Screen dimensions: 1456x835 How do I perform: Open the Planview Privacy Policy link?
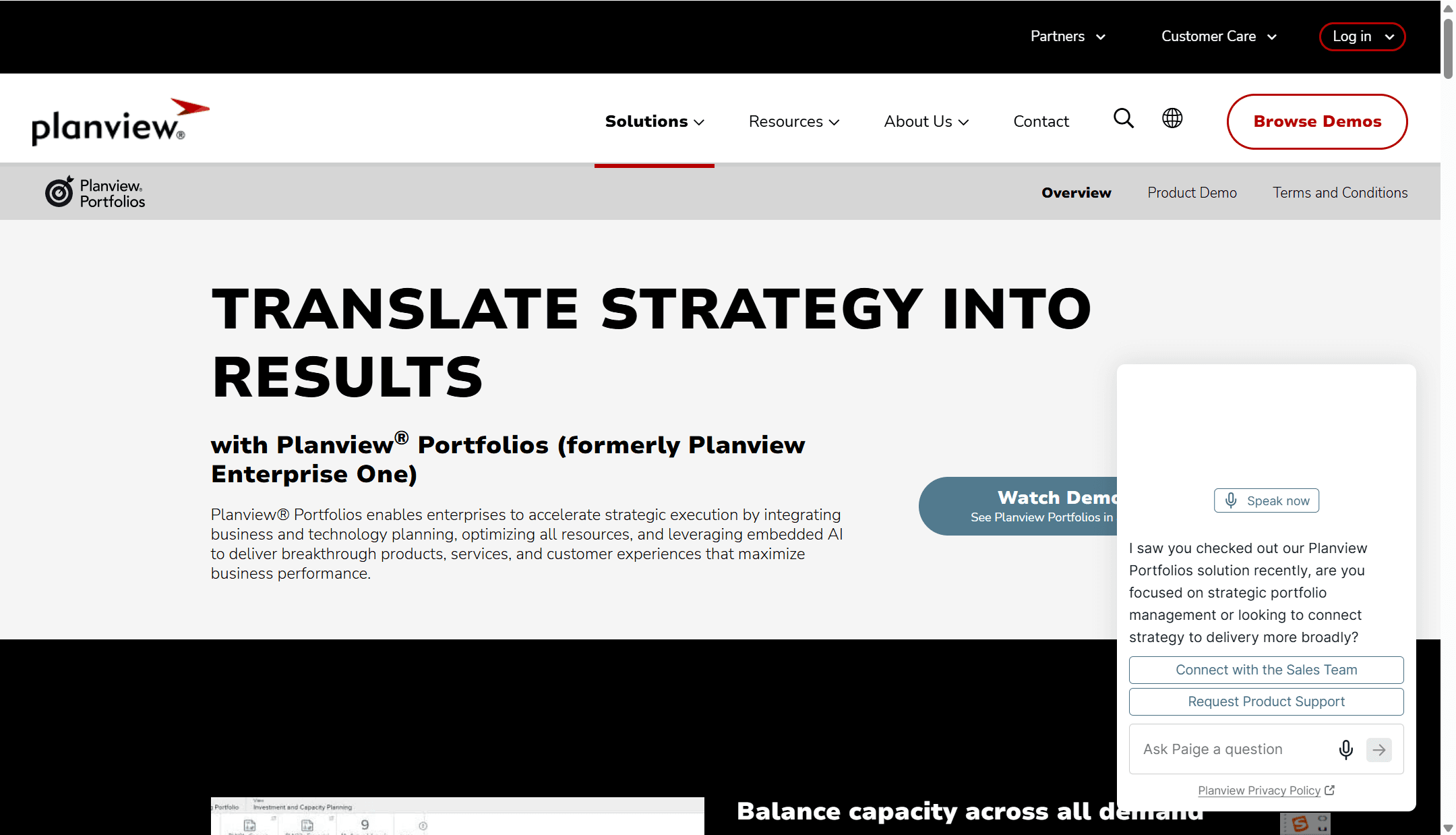1258,790
